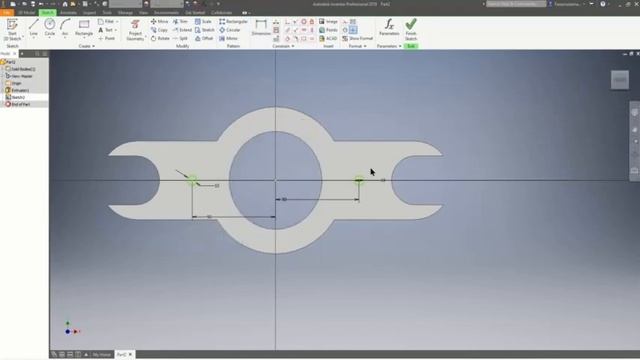Screen dimensions: 640x360
Task: Select the Rectangle tool
Action: [x=84, y=27]
